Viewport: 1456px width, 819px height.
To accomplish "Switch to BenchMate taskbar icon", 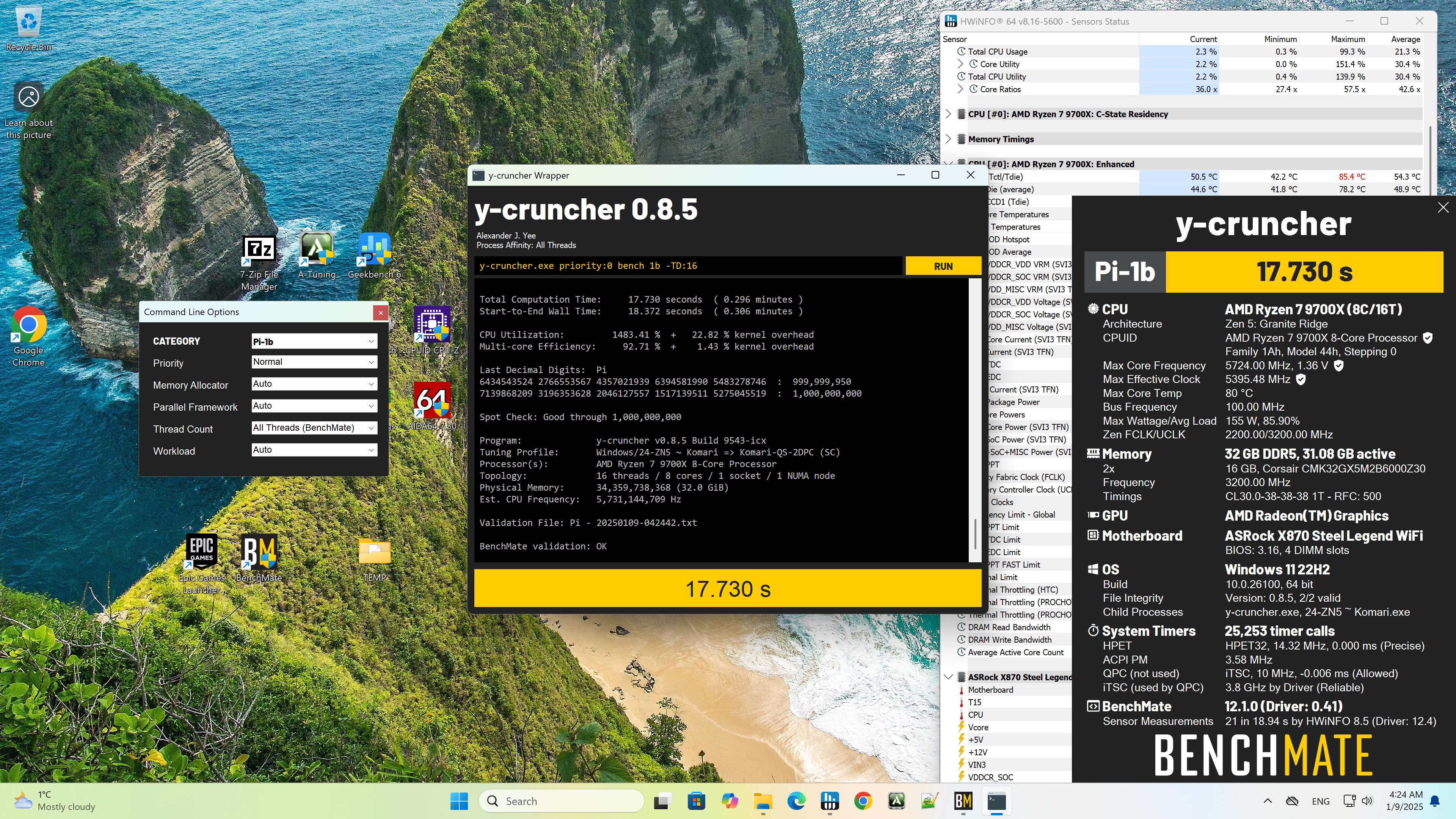I will [963, 801].
